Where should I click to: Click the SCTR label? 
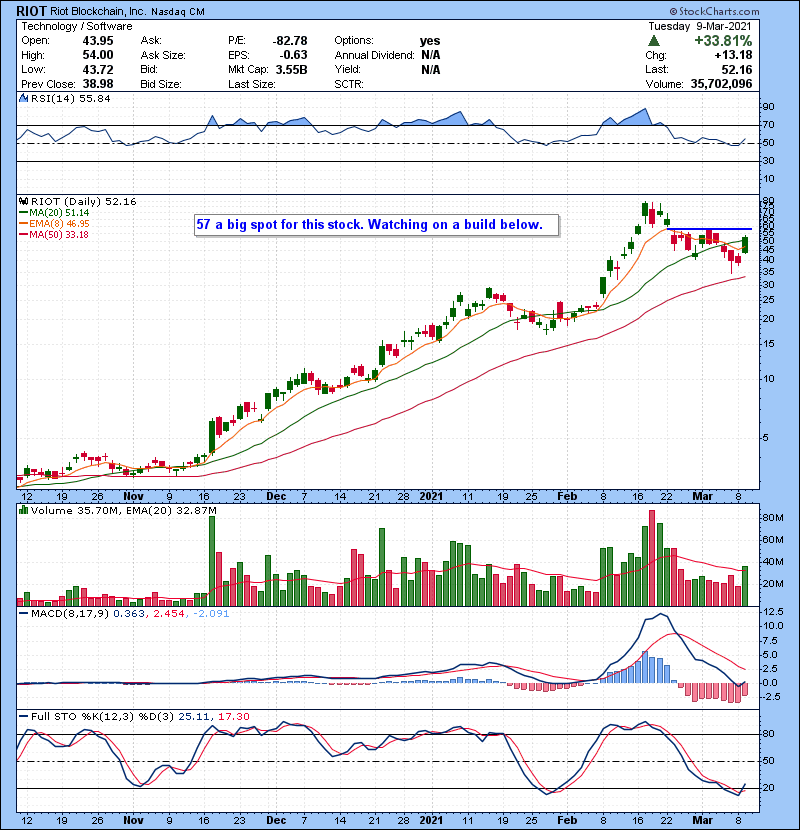pyautogui.click(x=348, y=84)
